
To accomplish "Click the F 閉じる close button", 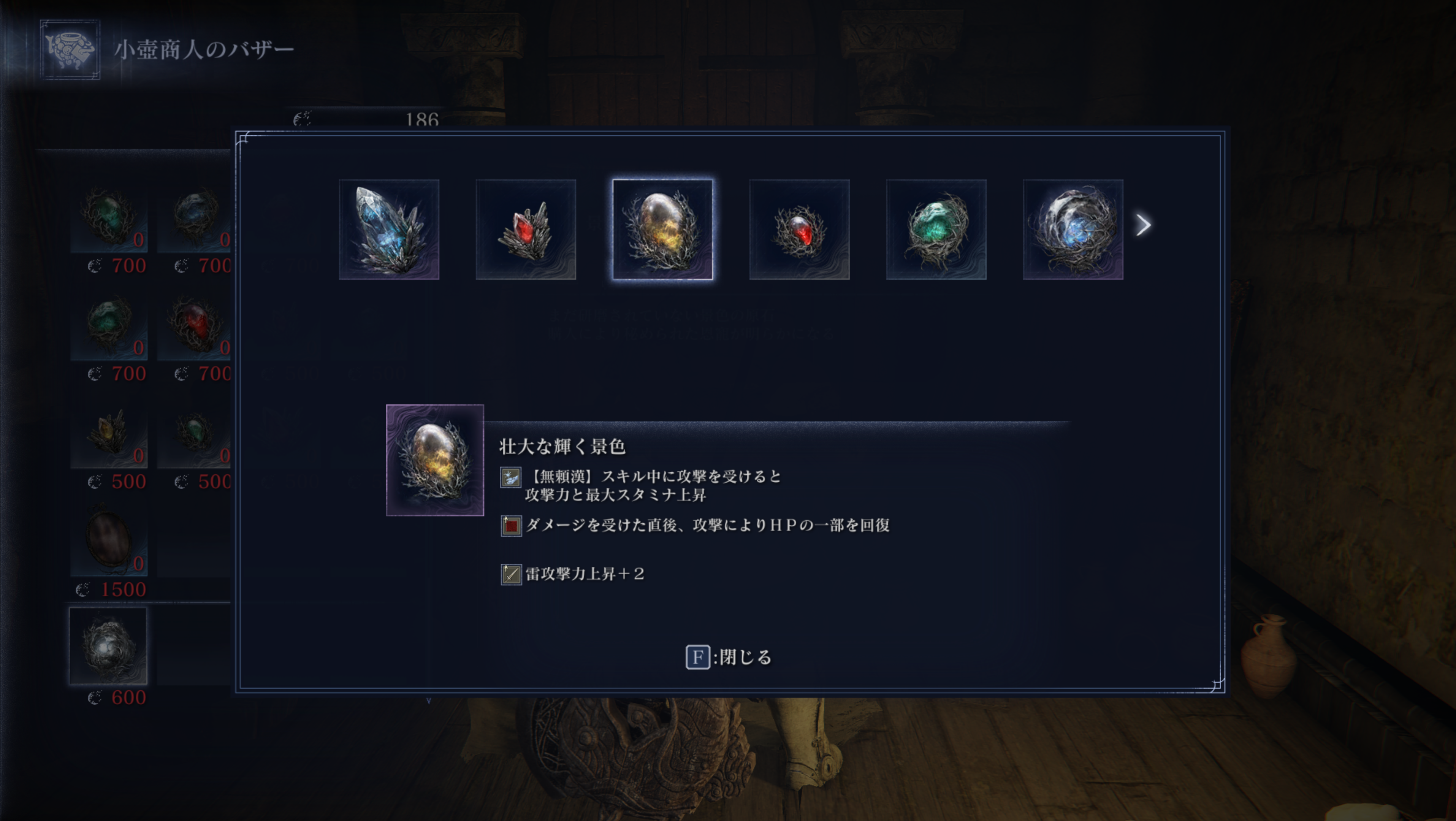I will click(729, 657).
